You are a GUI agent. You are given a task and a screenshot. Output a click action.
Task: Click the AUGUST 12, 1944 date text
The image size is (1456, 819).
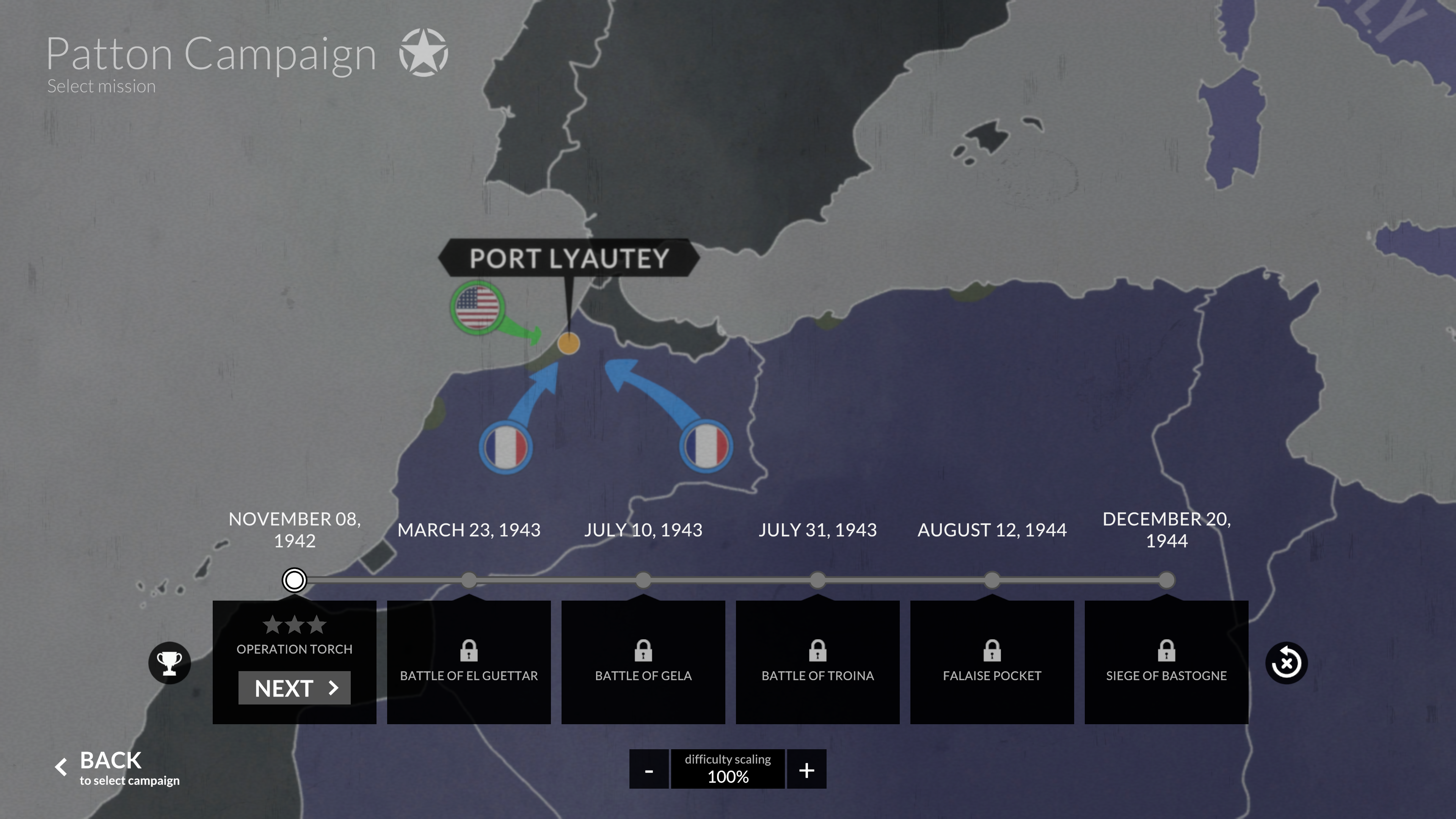[x=992, y=530]
